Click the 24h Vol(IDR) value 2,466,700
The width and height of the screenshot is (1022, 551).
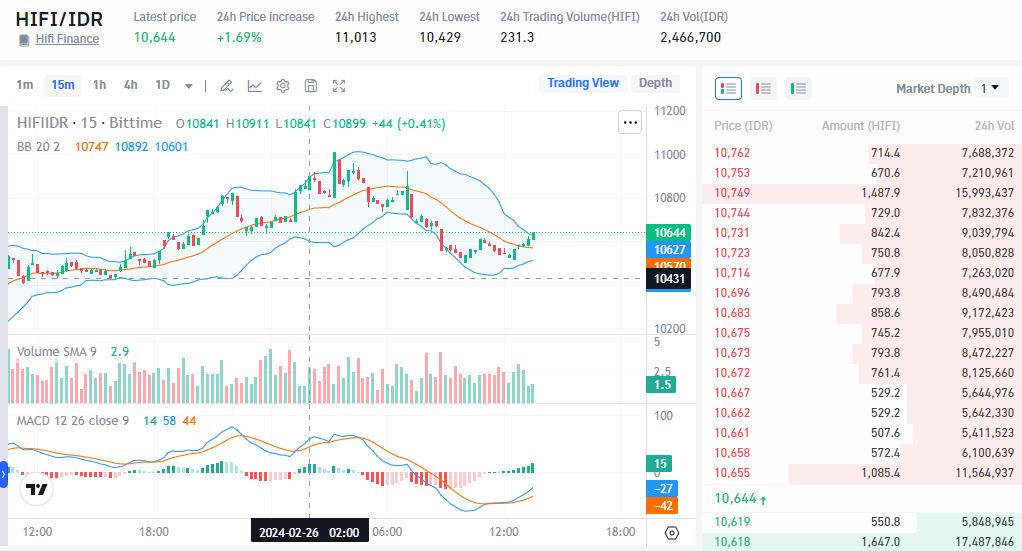click(690, 37)
